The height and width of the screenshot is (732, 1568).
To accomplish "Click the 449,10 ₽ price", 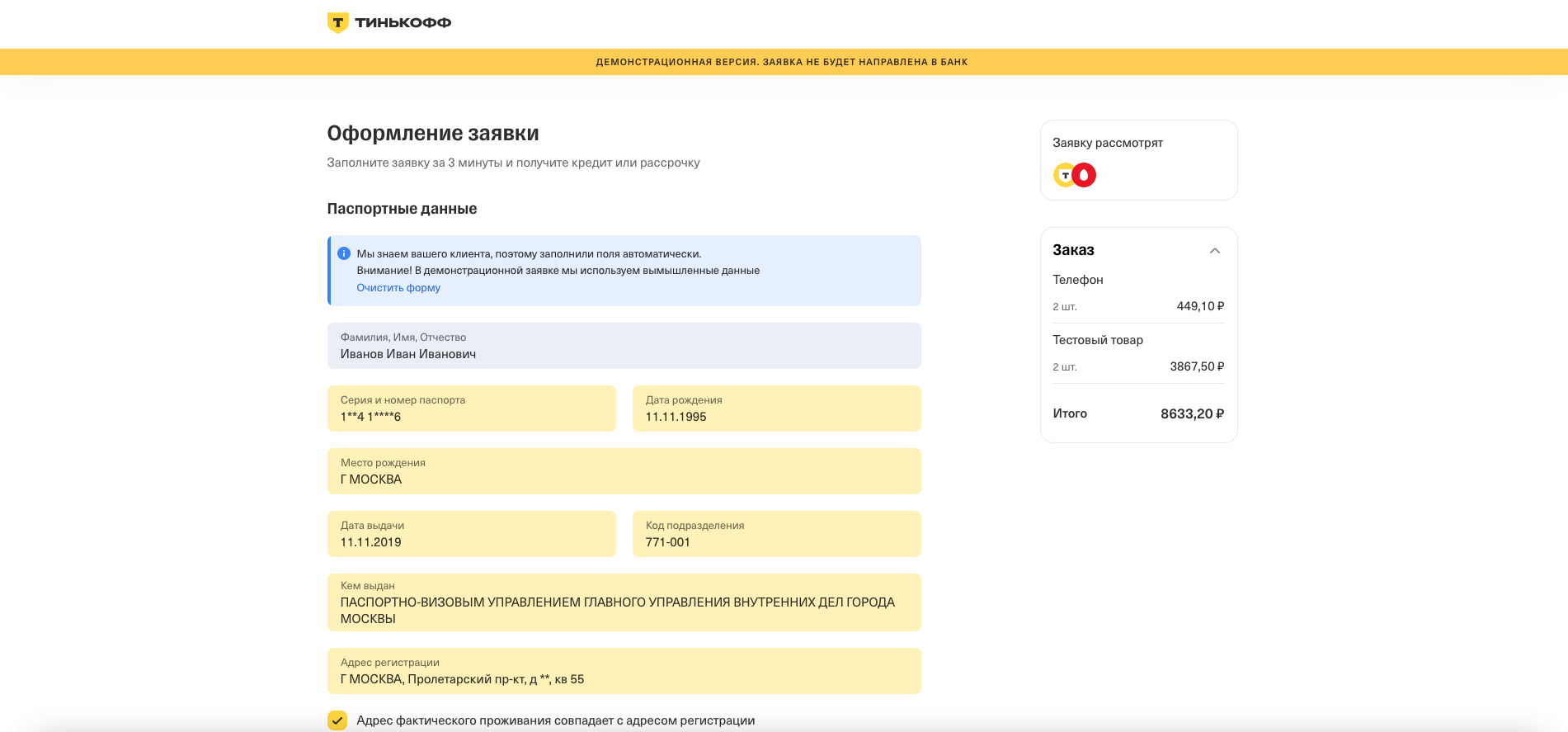I will [x=1200, y=306].
